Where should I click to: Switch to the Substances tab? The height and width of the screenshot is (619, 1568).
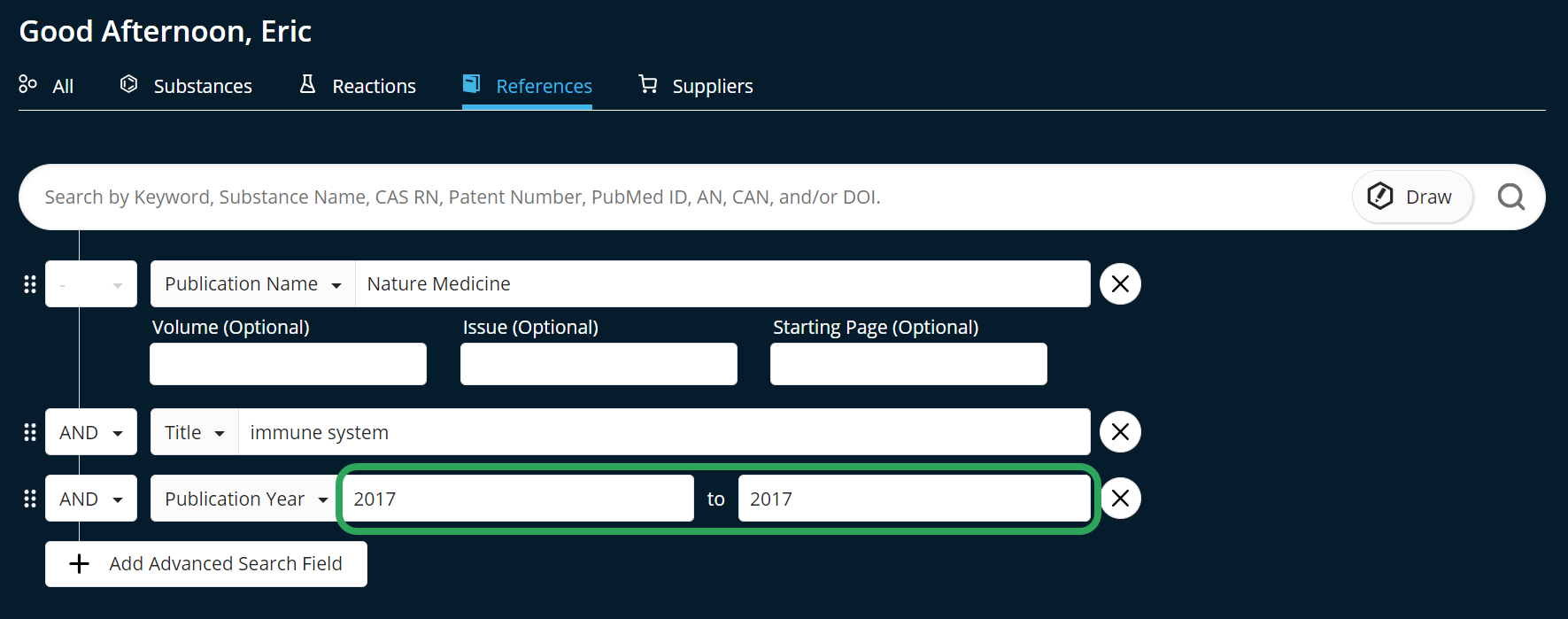click(x=186, y=86)
